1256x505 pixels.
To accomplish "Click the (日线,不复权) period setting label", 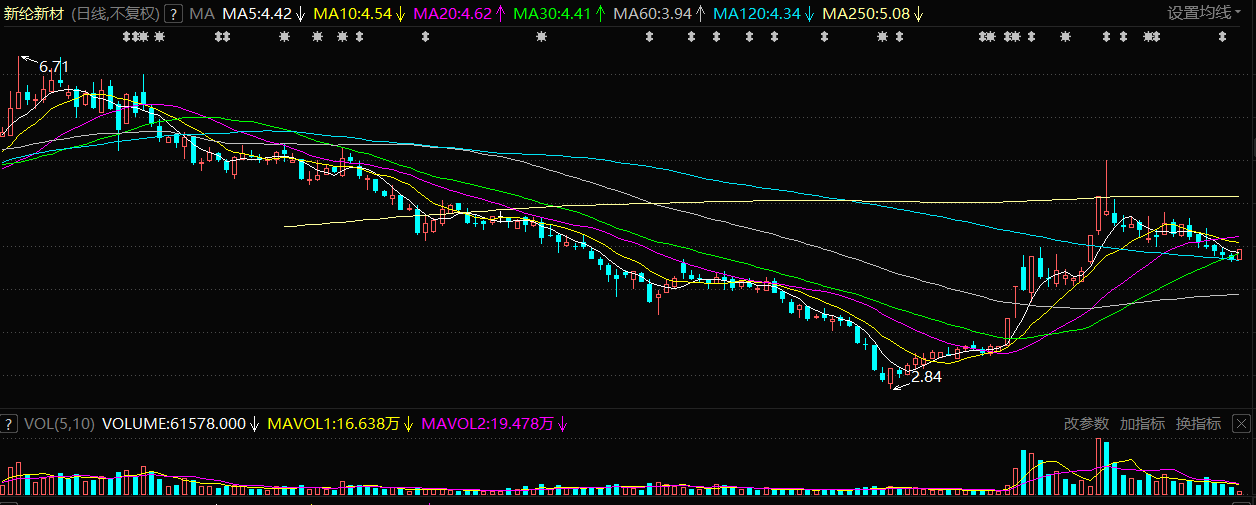I will pyautogui.click(x=116, y=13).
